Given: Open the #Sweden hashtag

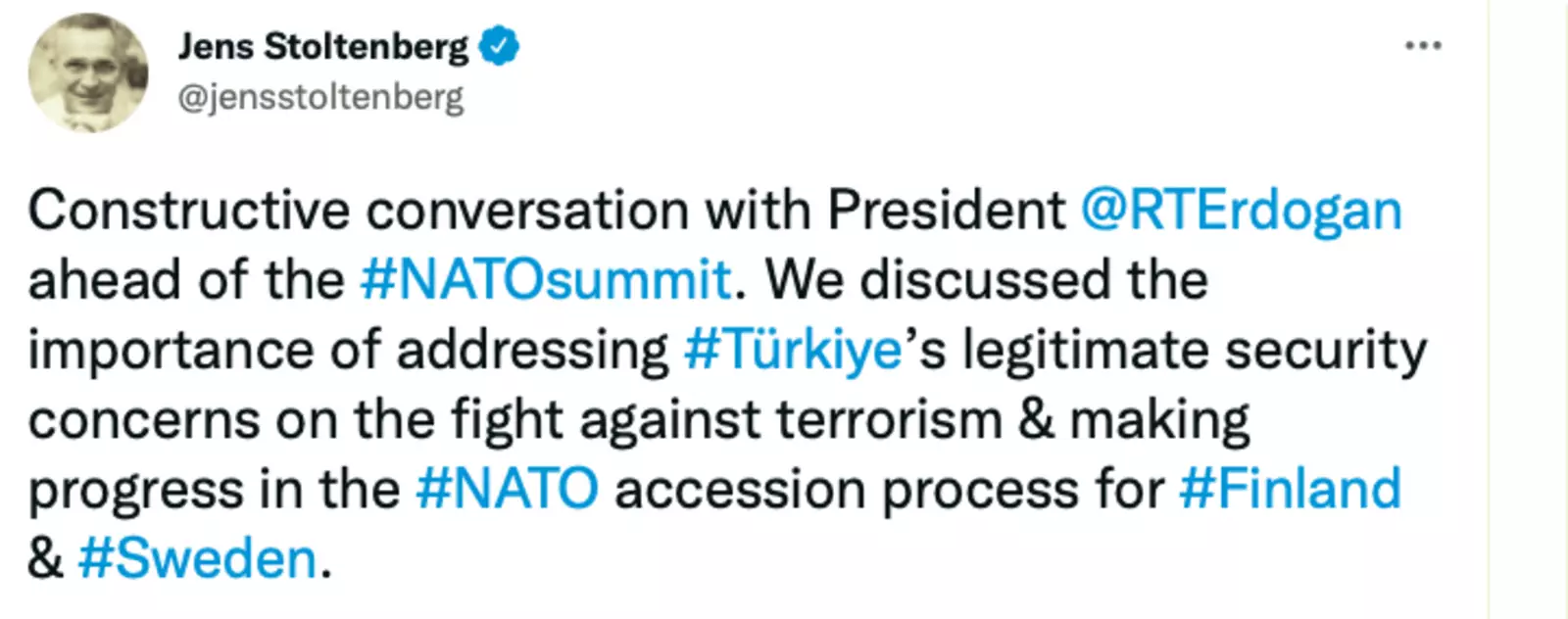Looking at the screenshot, I should [x=197, y=559].
